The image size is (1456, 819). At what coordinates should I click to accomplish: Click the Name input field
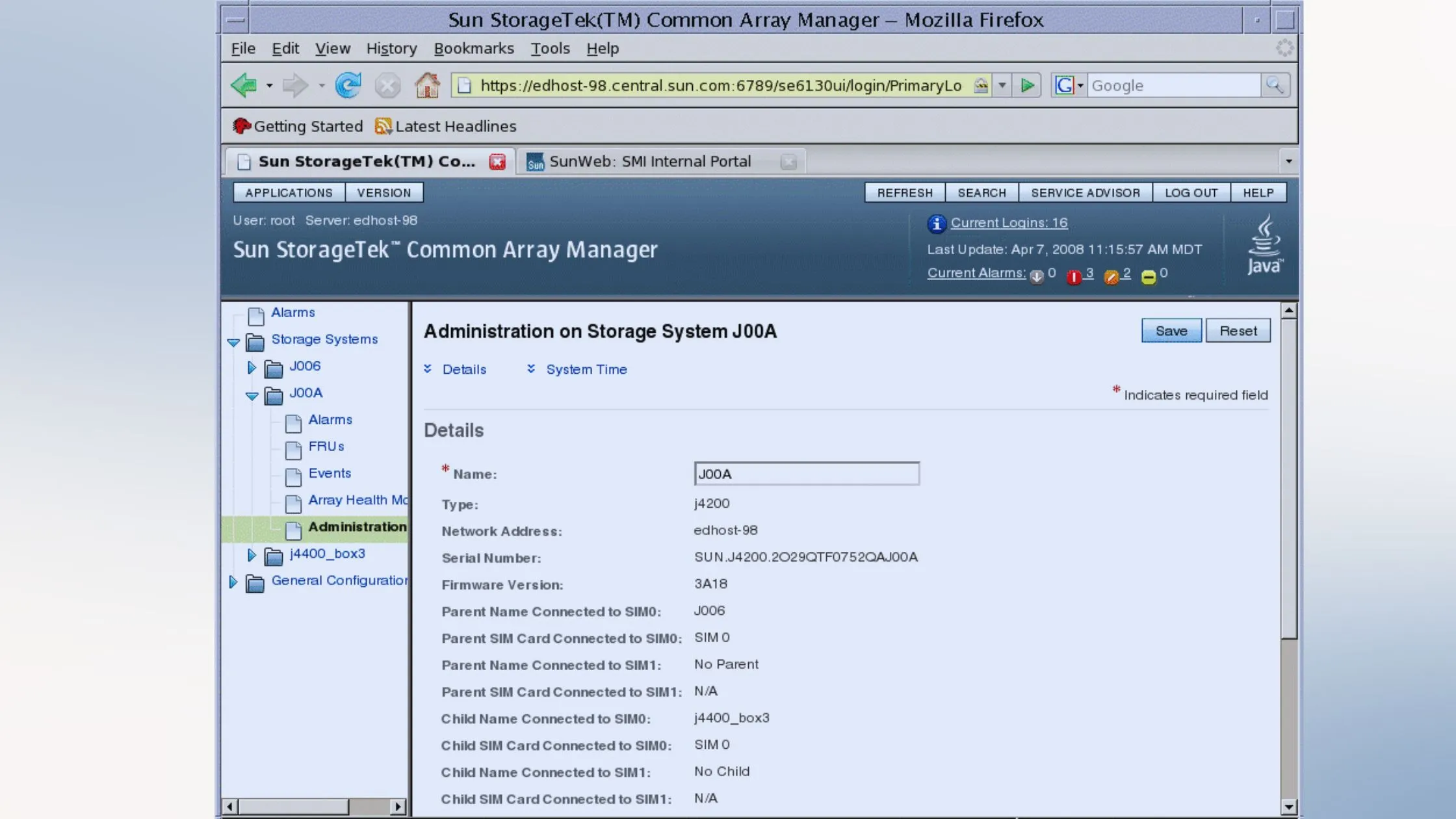pos(807,474)
